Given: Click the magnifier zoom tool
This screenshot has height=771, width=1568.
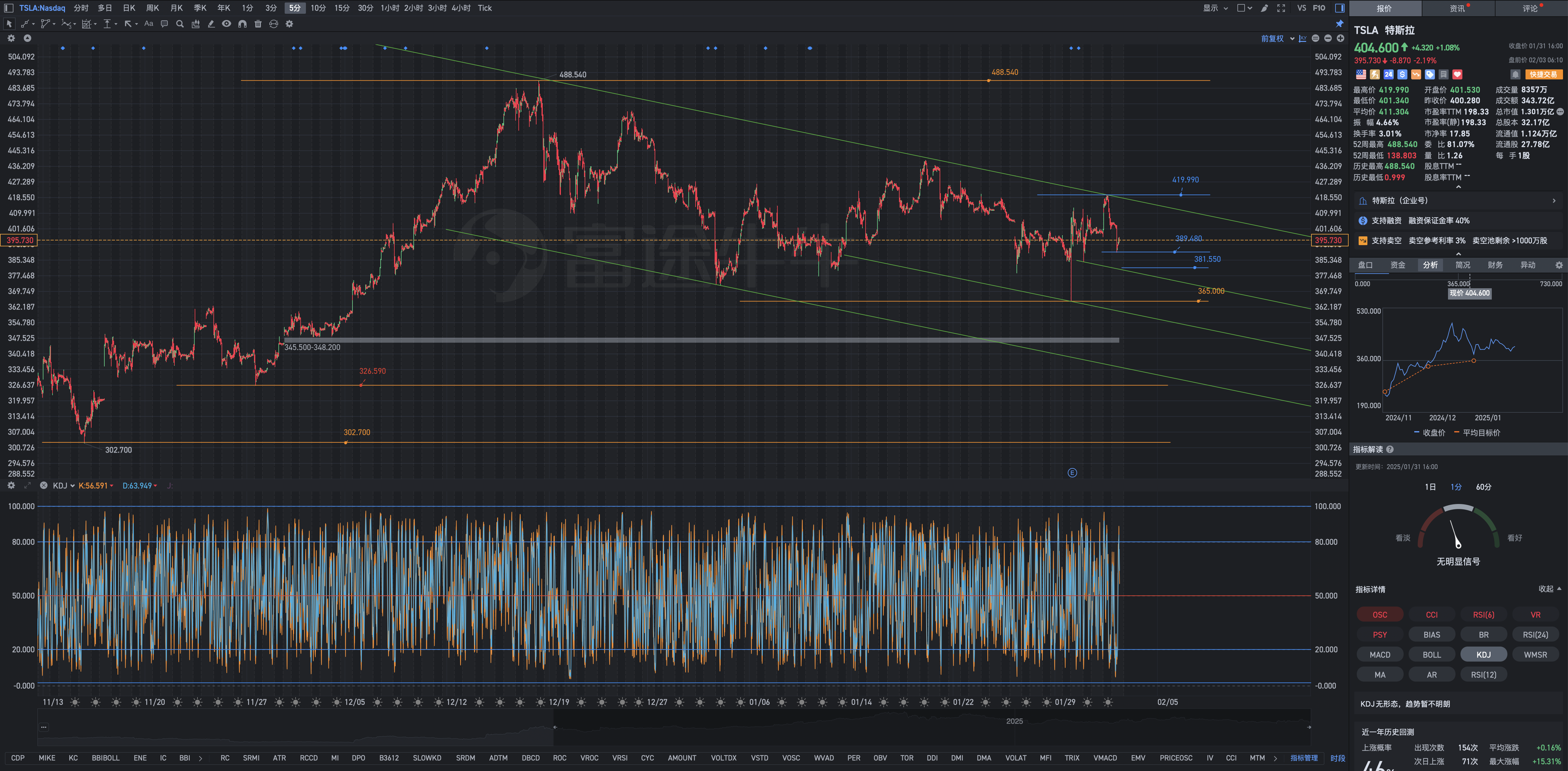Looking at the screenshot, I should click(x=180, y=24).
